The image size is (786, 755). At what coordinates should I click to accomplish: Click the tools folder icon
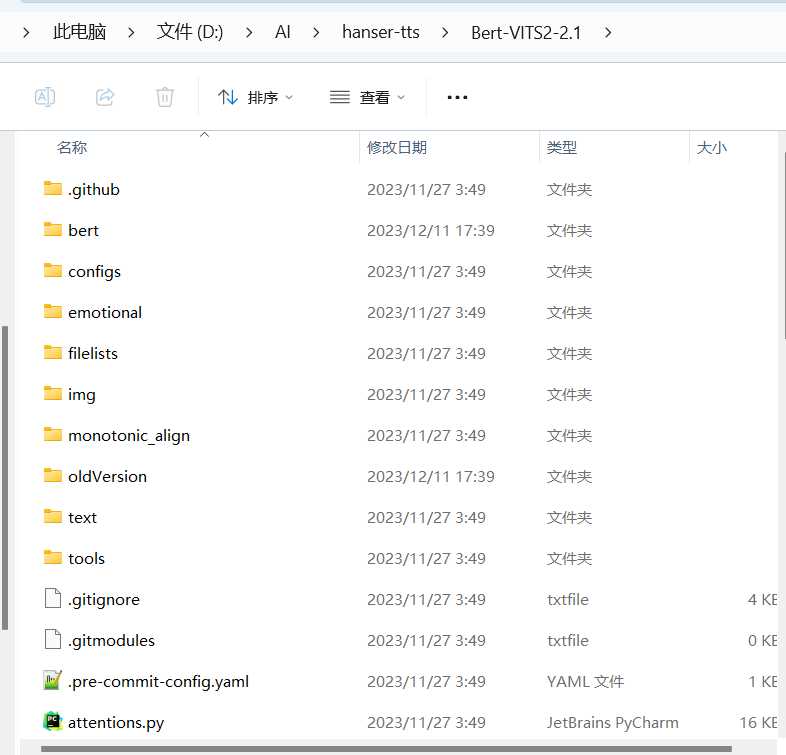coord(53,557)
